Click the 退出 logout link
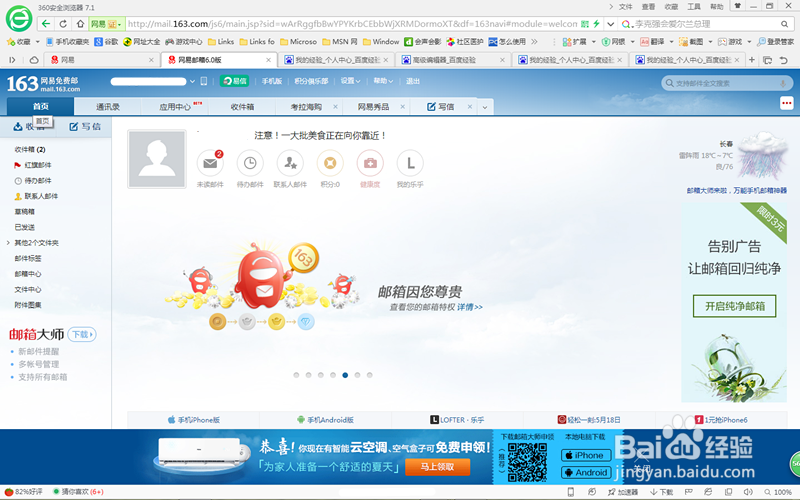 (x=412, y=81)
